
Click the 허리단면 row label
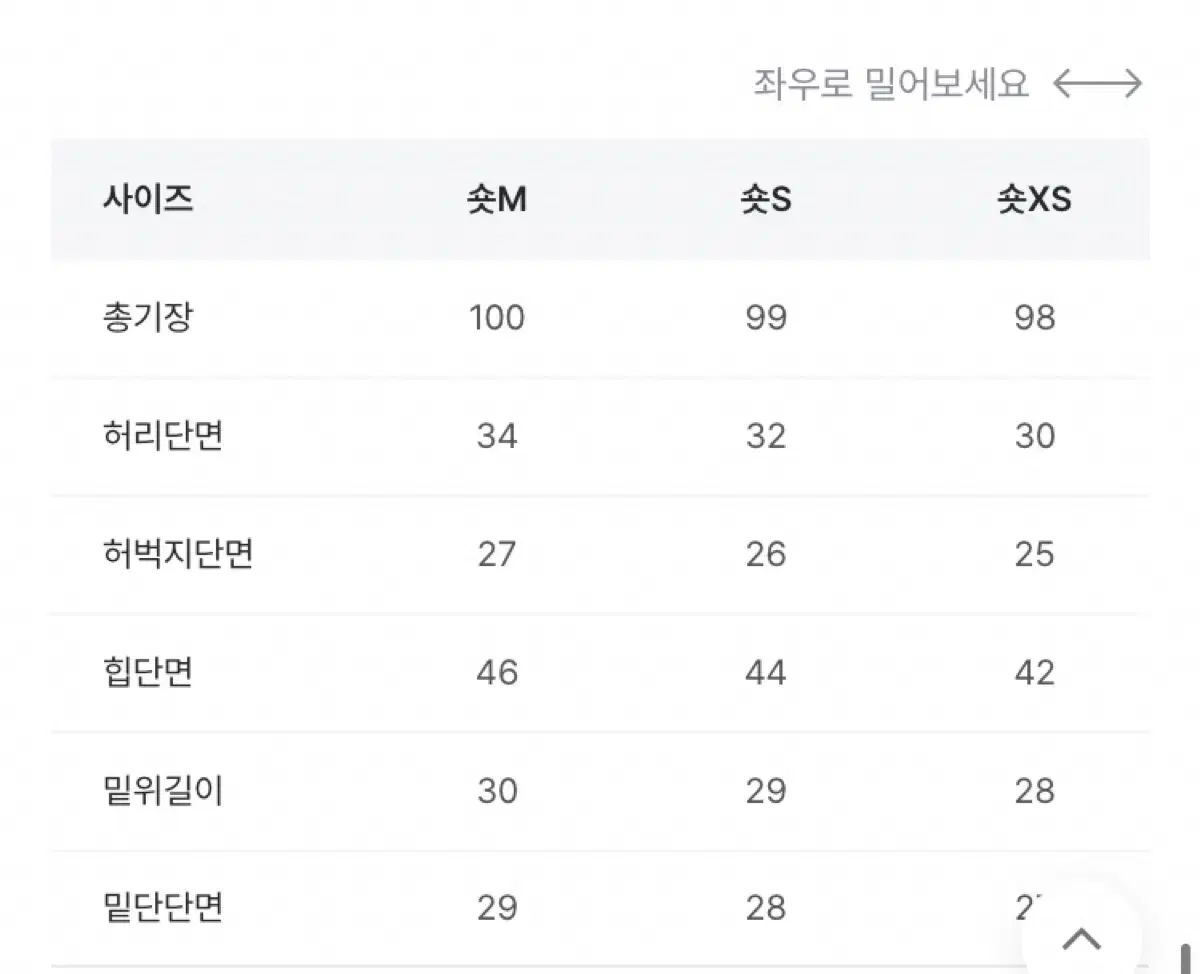coord(163,436)
